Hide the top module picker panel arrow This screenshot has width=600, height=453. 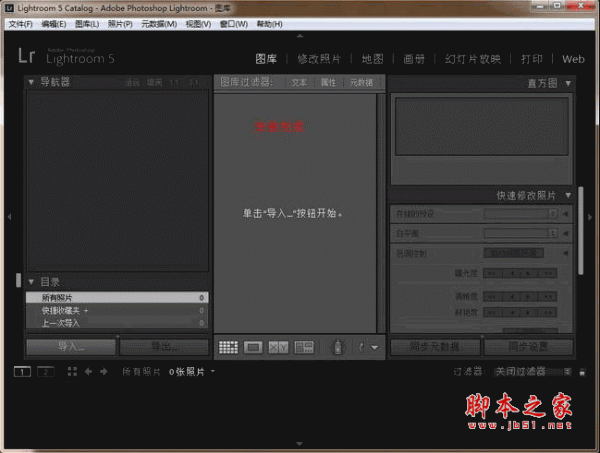(300, 36)
